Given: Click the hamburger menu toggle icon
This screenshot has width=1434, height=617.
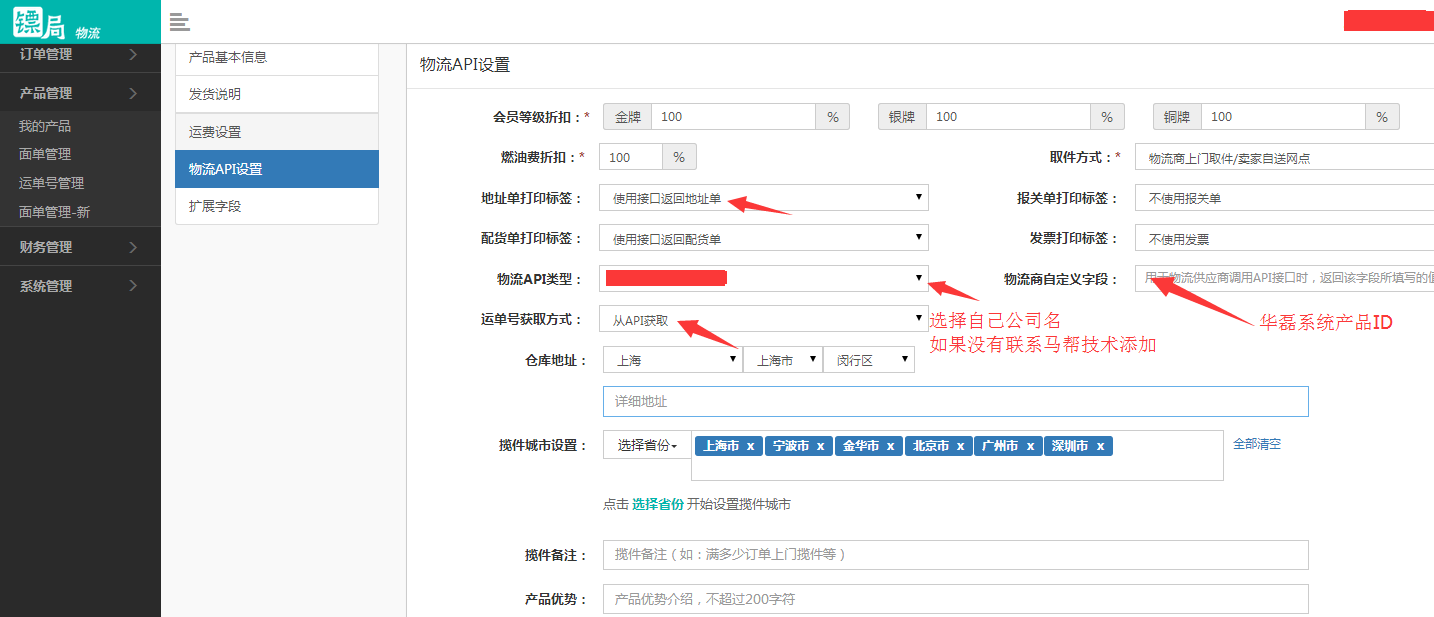Looking at the screenshot, I should click(180, 22).
